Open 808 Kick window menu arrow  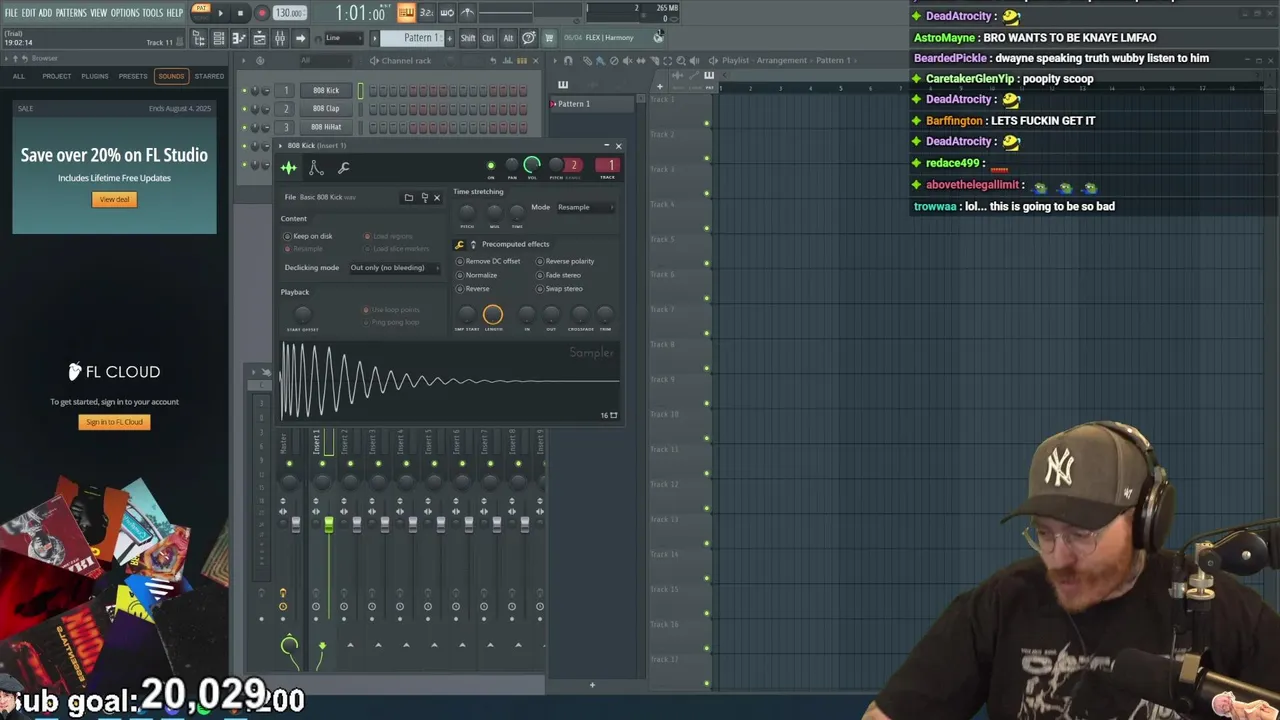[282, 146]
